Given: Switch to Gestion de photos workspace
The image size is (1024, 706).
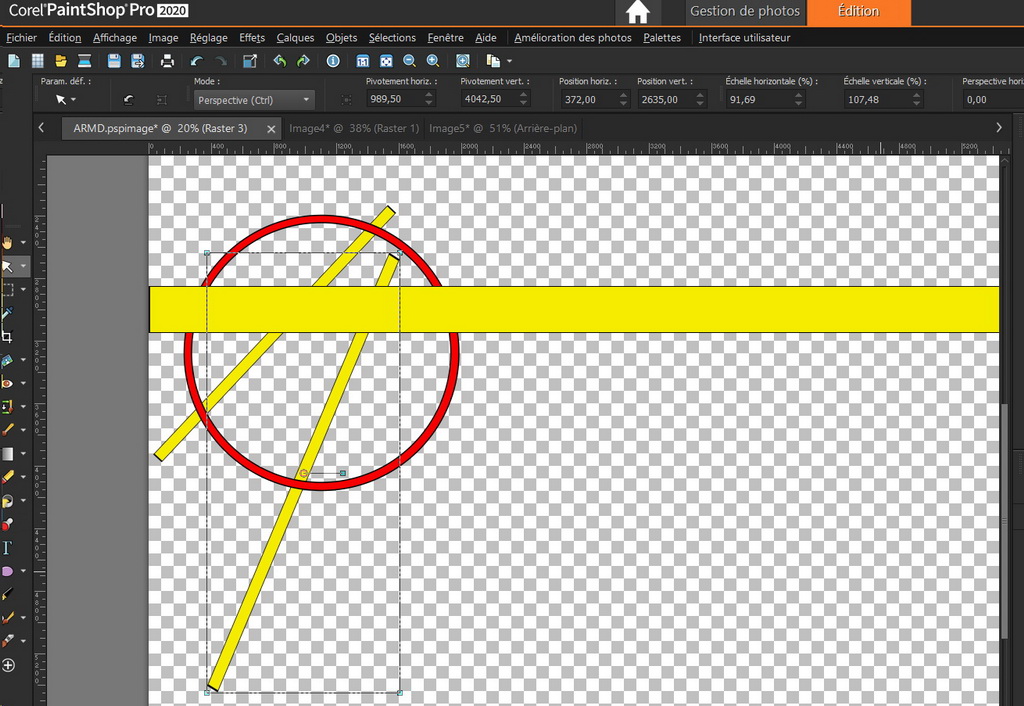Looking at the screenshot, I should 745,11.
